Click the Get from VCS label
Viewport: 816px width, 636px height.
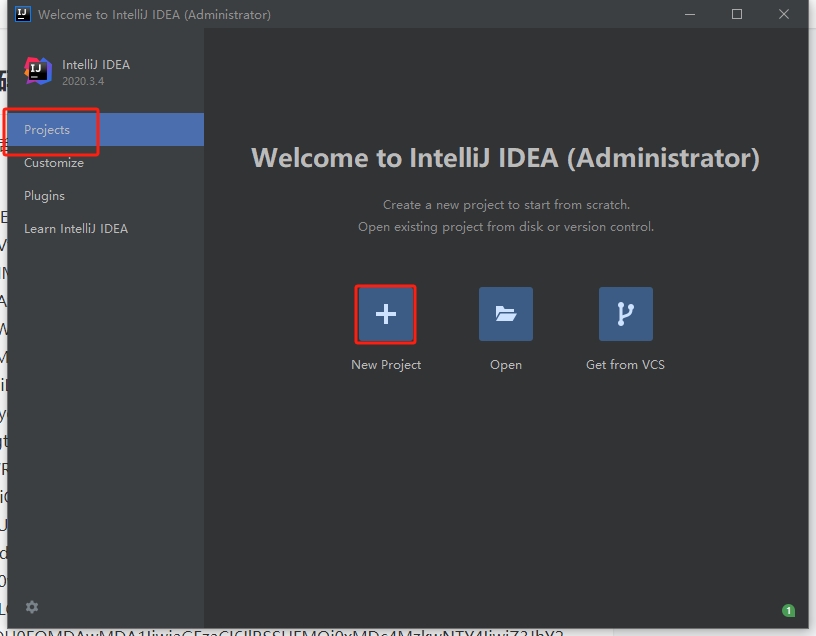(x=626, y=365)
